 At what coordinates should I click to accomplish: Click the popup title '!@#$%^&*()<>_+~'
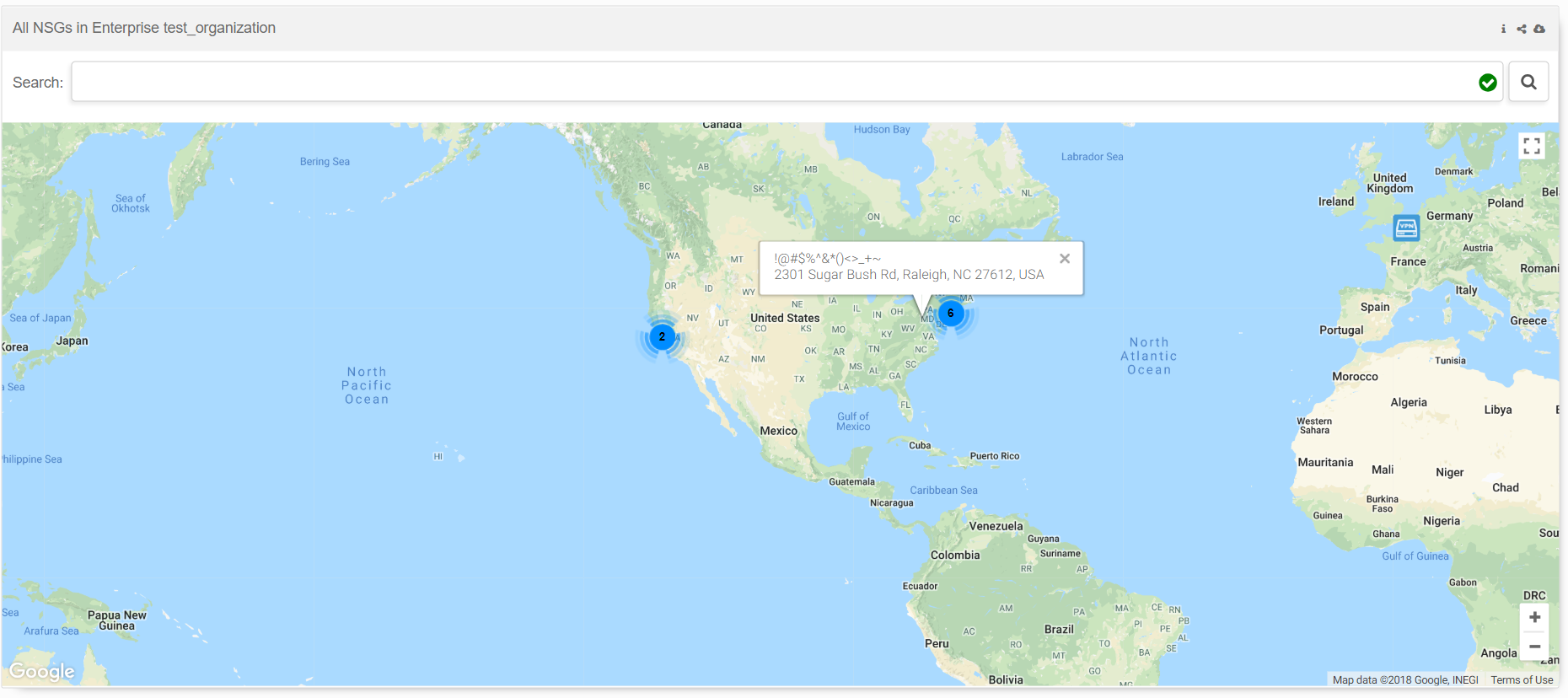point(827,259)
